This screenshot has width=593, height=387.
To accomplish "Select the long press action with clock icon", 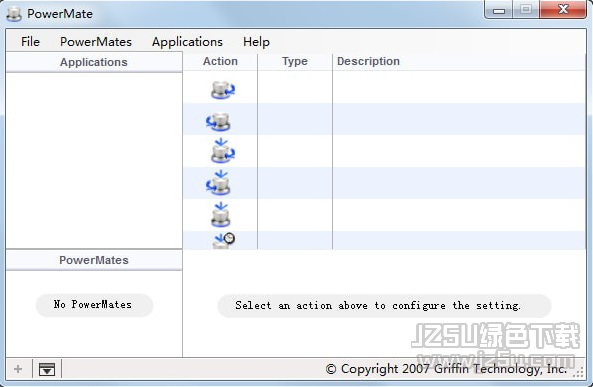I will point(224,241).
